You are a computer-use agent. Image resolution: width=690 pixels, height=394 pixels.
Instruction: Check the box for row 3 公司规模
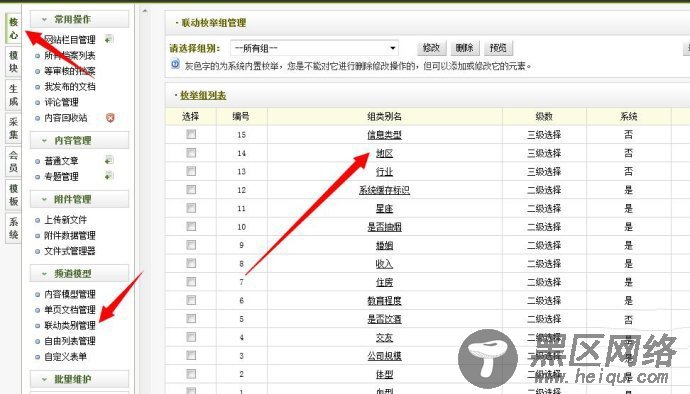click(191, 355)
